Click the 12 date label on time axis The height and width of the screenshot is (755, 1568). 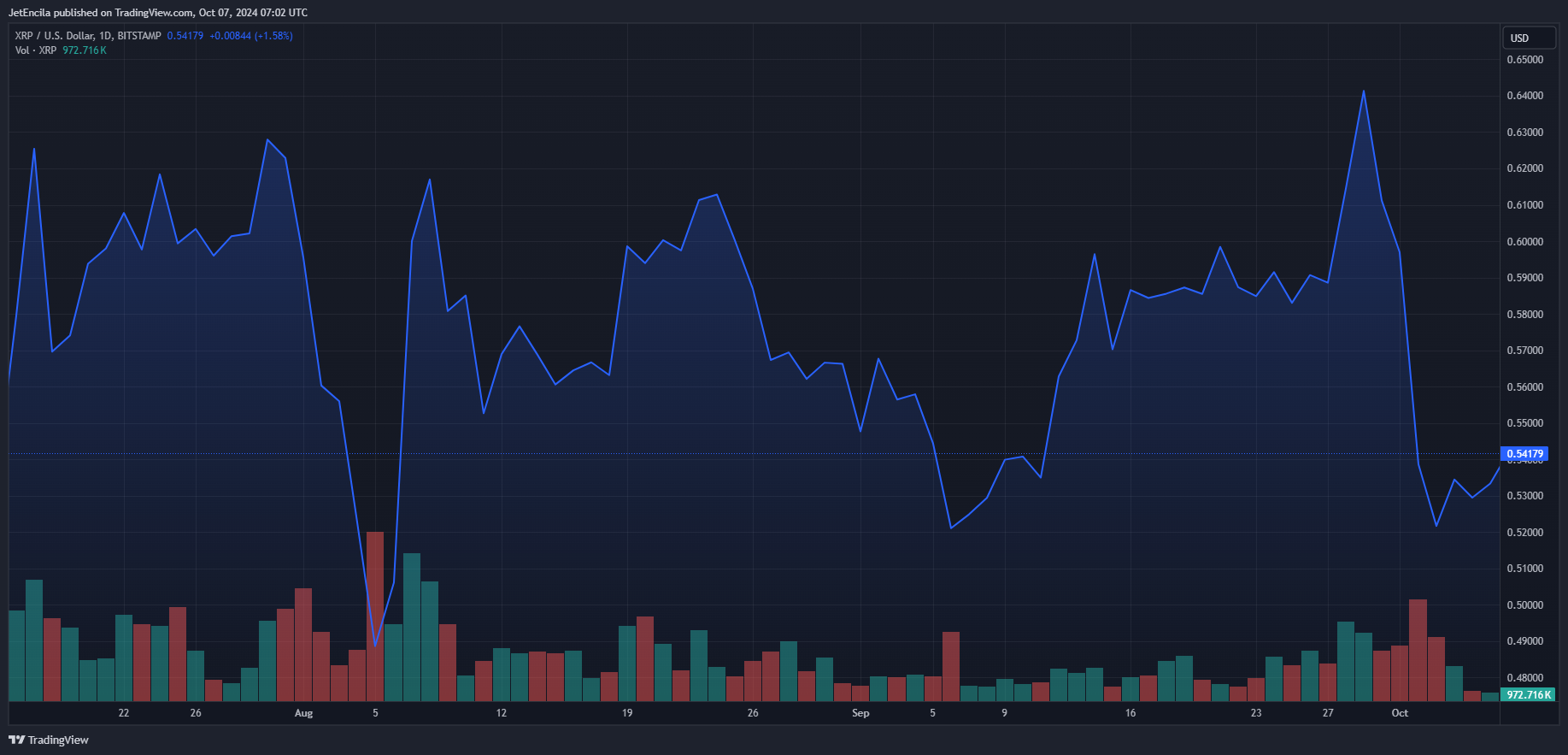502,713
